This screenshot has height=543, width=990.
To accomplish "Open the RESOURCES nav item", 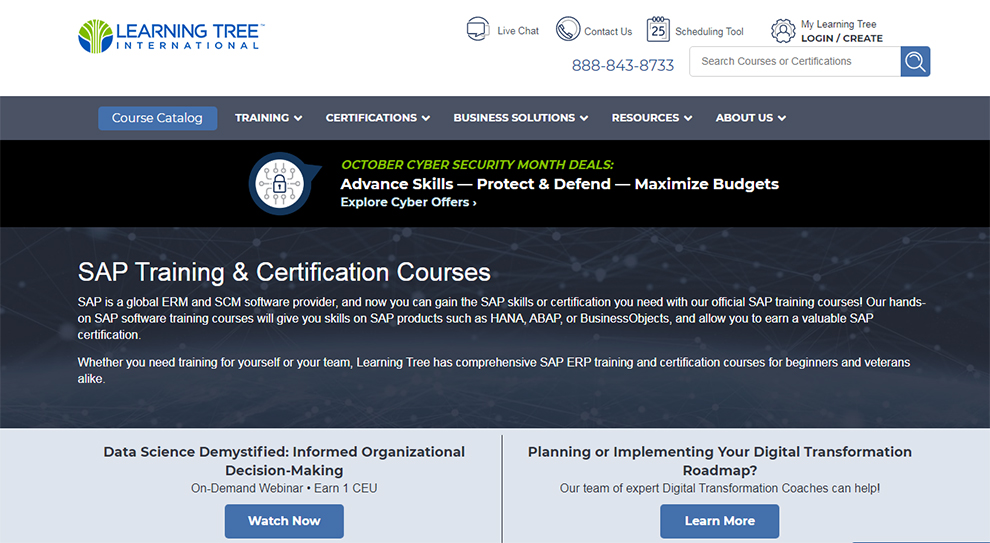I will pos(645,117).
